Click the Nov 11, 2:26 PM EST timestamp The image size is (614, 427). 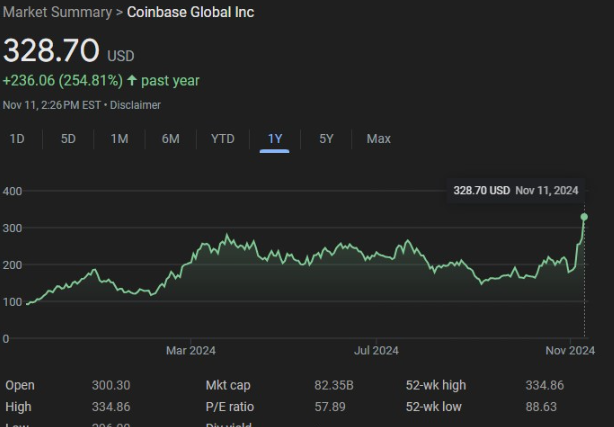(52, 105)
